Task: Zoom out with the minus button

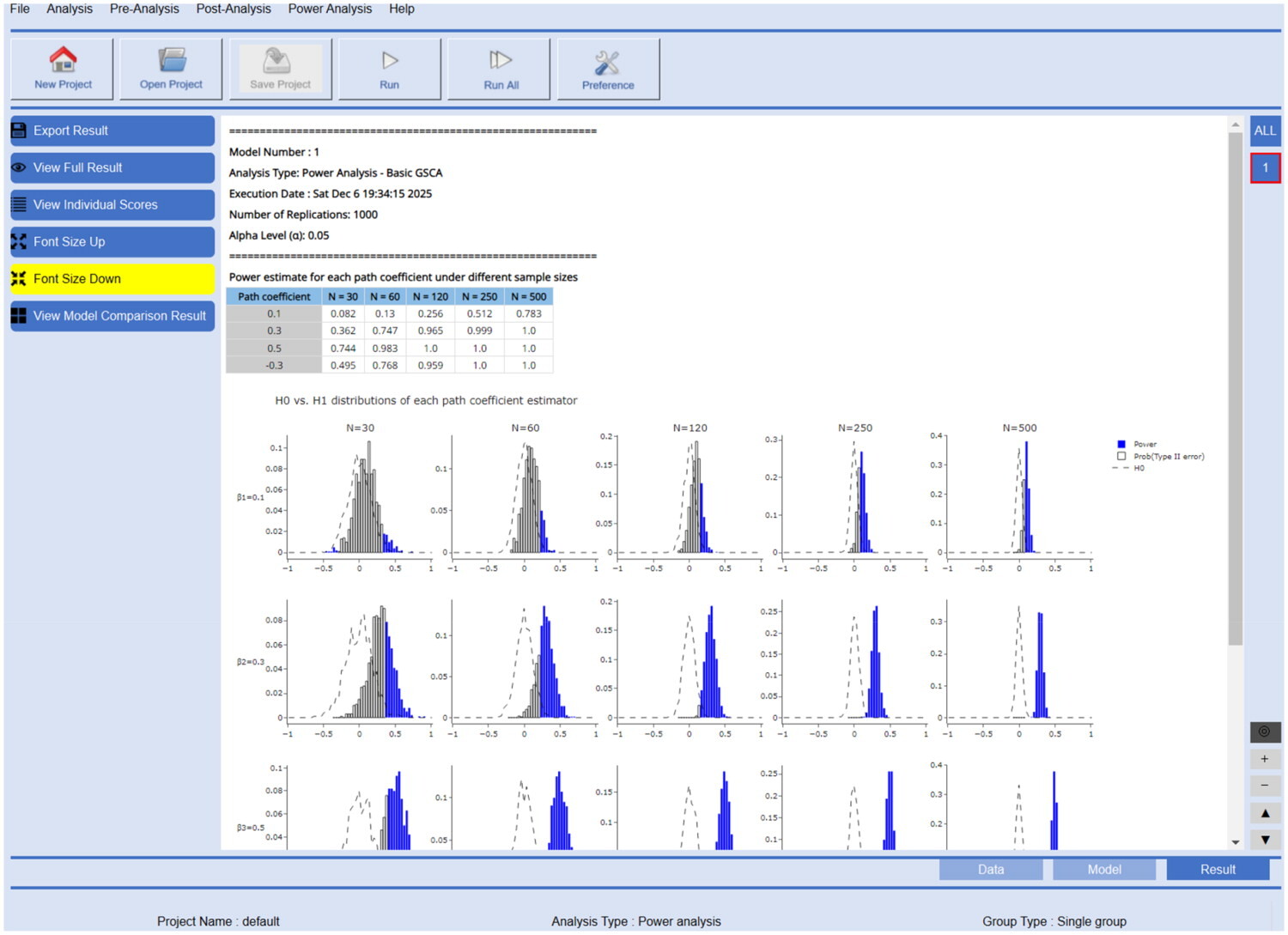Action: (1265, 786)
